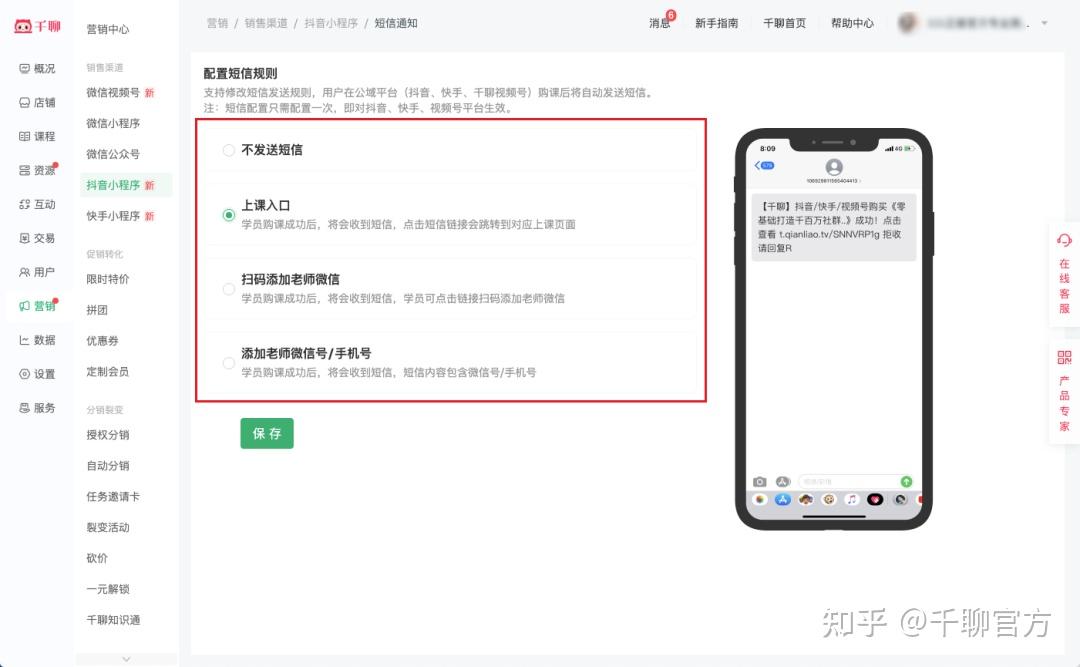Click 销售渠道 breadcrumb link
The width and height of the screenshot is (1080, 667).
point(266,23)
